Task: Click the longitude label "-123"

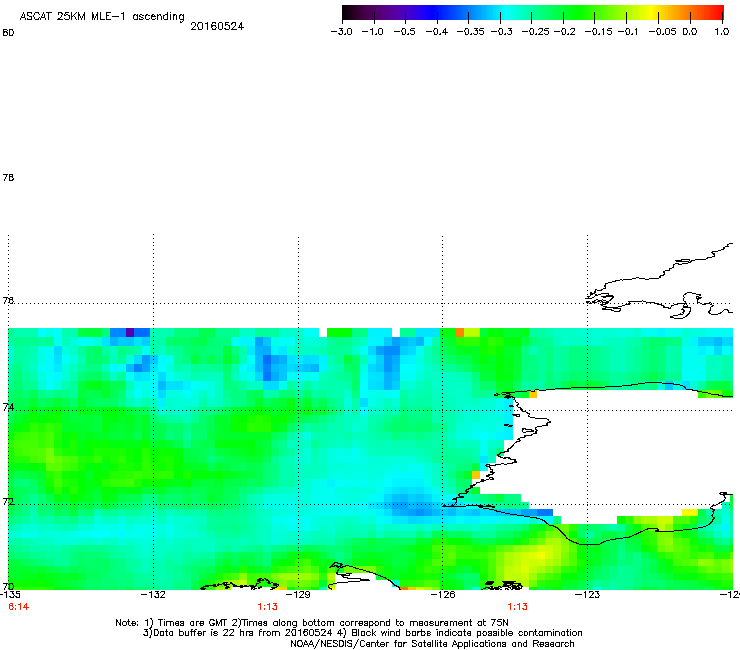Action: click(x=587, y=595)
